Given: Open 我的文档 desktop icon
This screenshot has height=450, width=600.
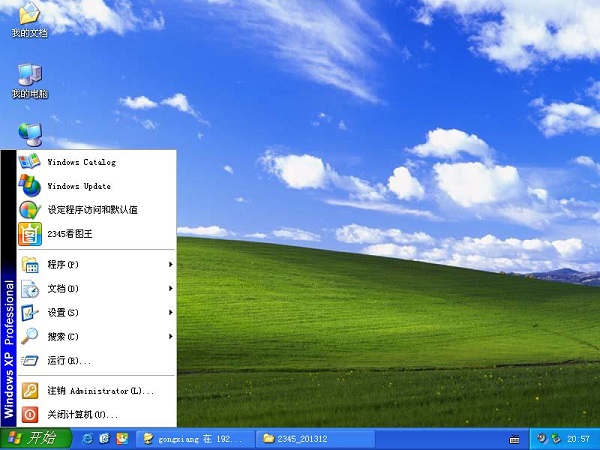Looking at the screenshot, I should (x=28, y=14).
